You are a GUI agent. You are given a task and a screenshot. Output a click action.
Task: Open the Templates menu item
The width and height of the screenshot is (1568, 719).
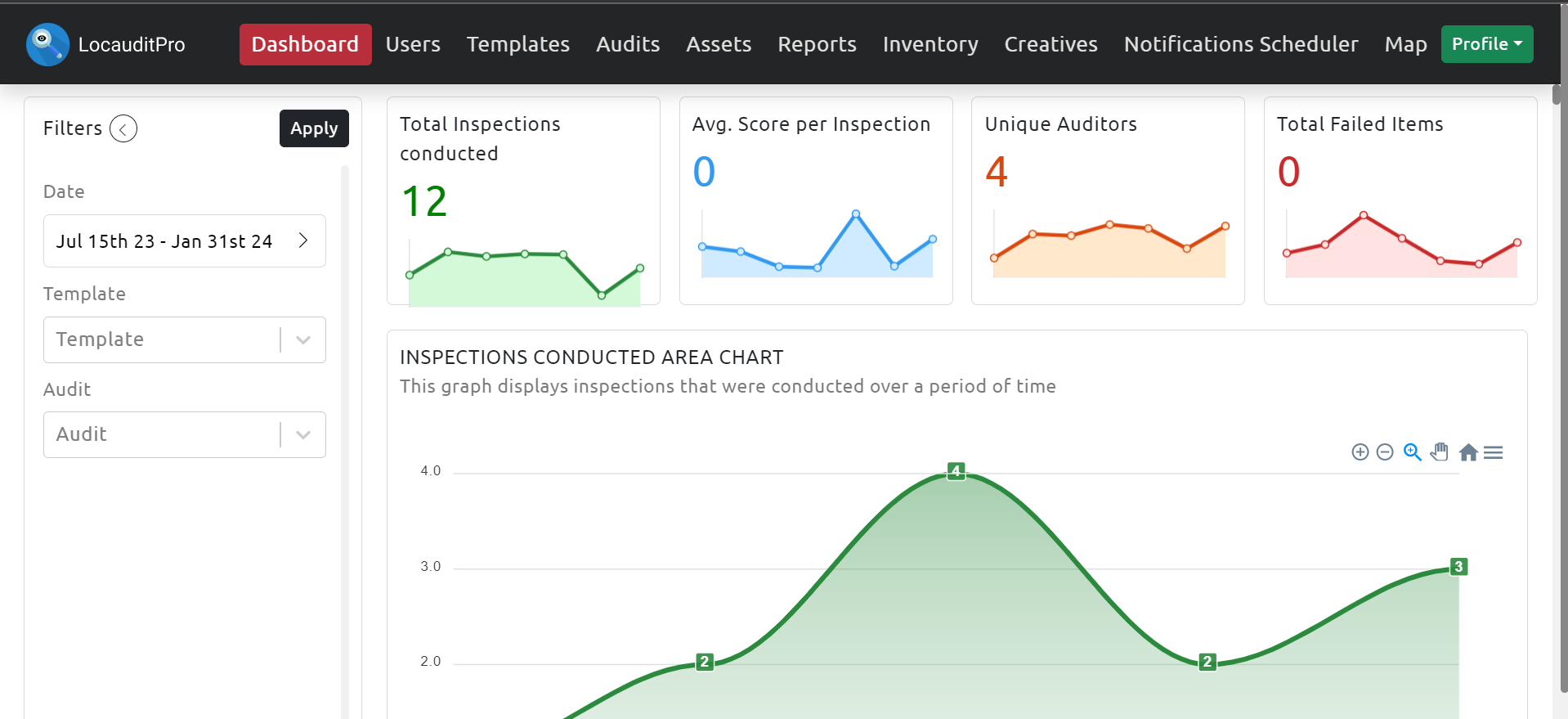click(517, 44)
